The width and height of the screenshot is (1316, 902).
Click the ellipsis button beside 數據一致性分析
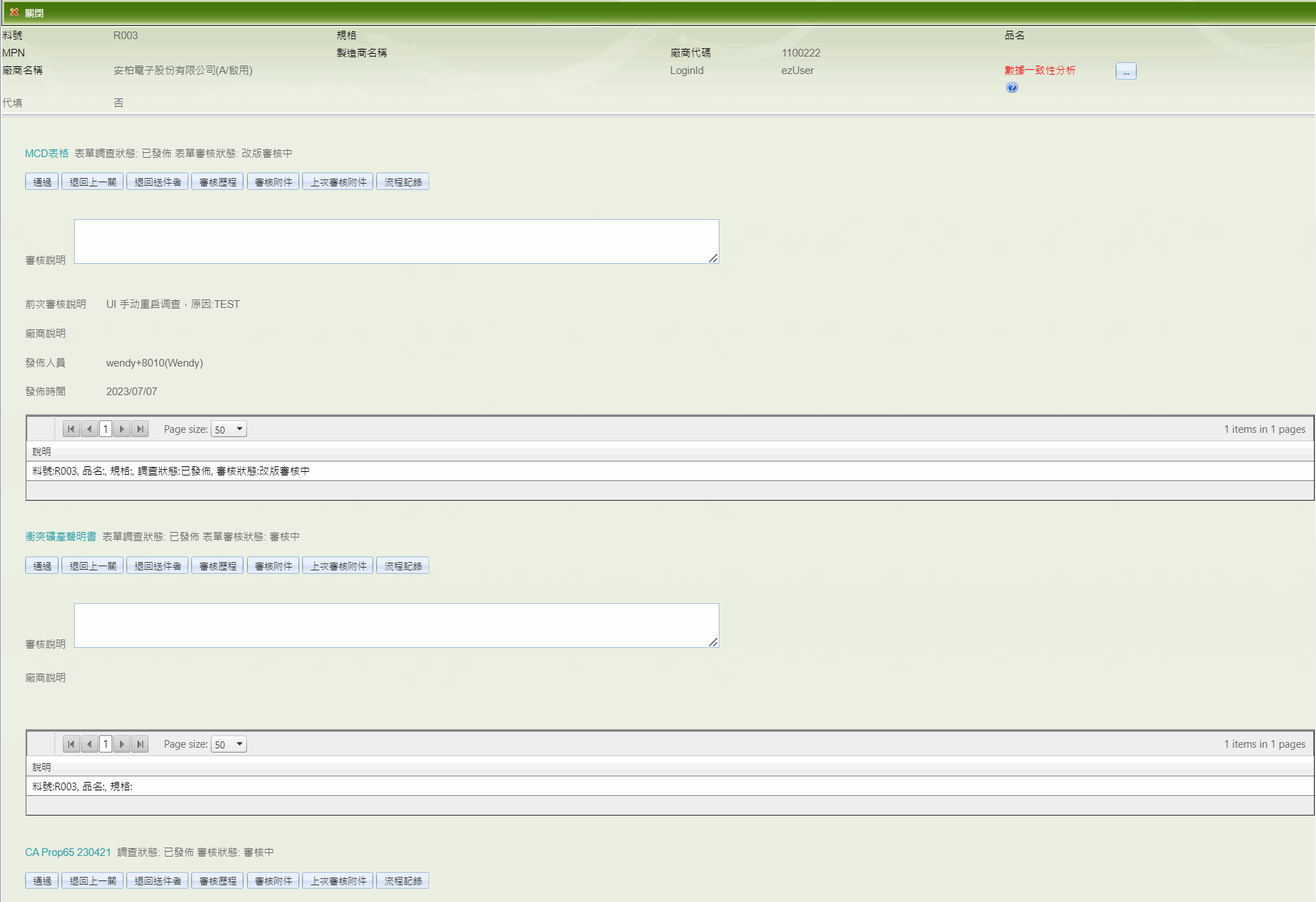[x=1126, y=71]
